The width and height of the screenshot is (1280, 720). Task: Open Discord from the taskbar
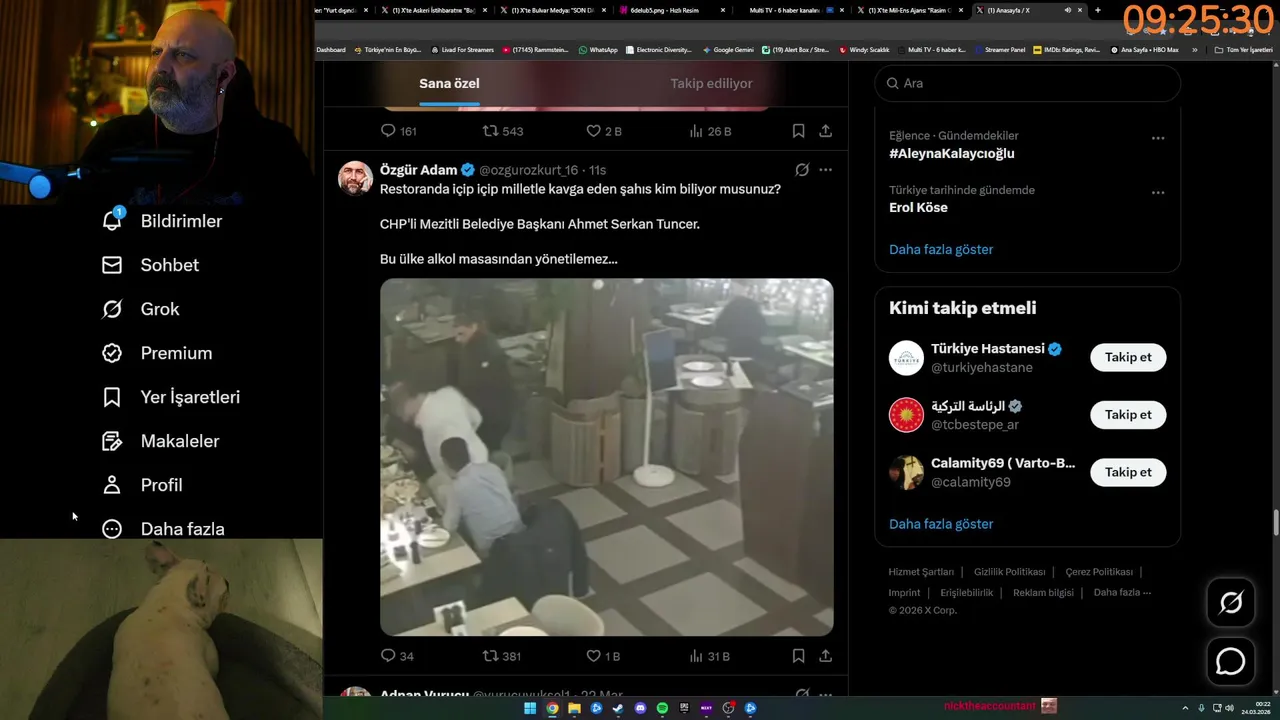640,708
